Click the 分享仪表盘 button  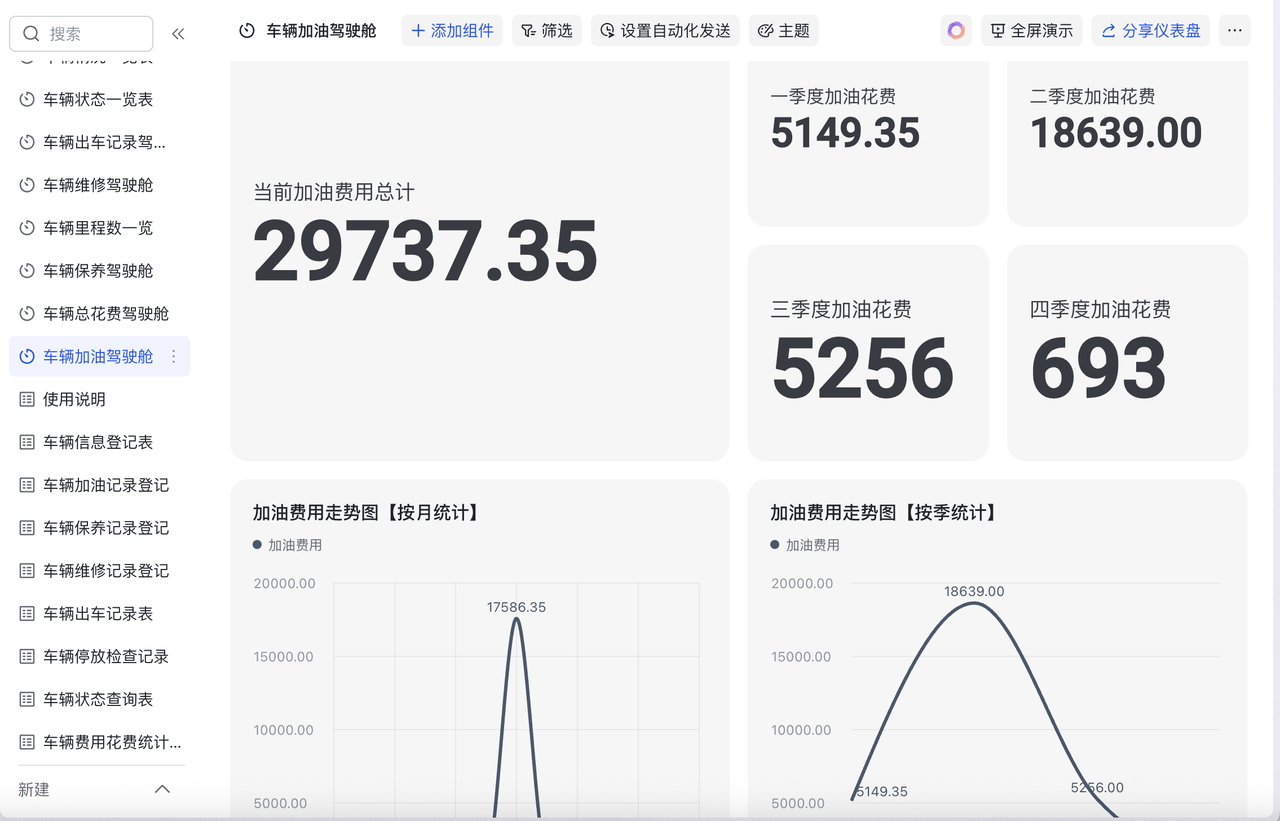(1150, 31)
